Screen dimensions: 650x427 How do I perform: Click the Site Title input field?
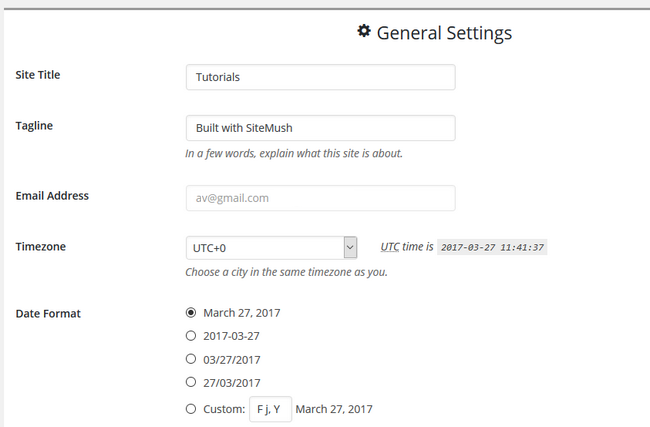320,77
